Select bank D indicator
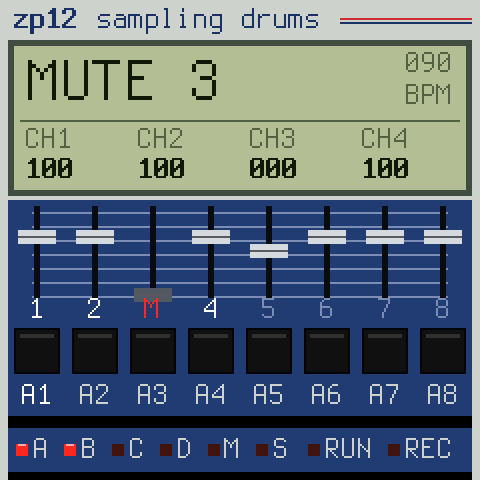 166,450
